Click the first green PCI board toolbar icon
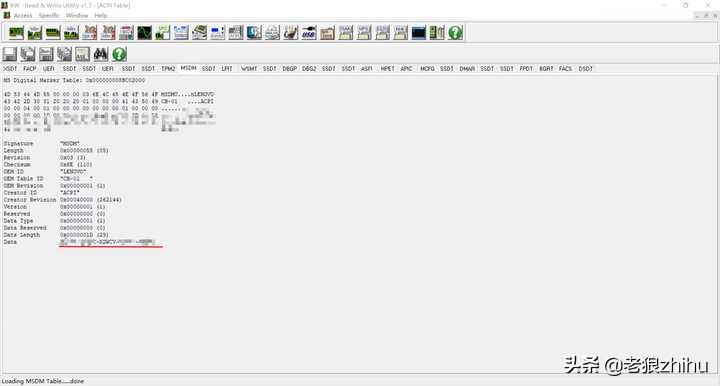The image size is (720, 386). (16, 33)
